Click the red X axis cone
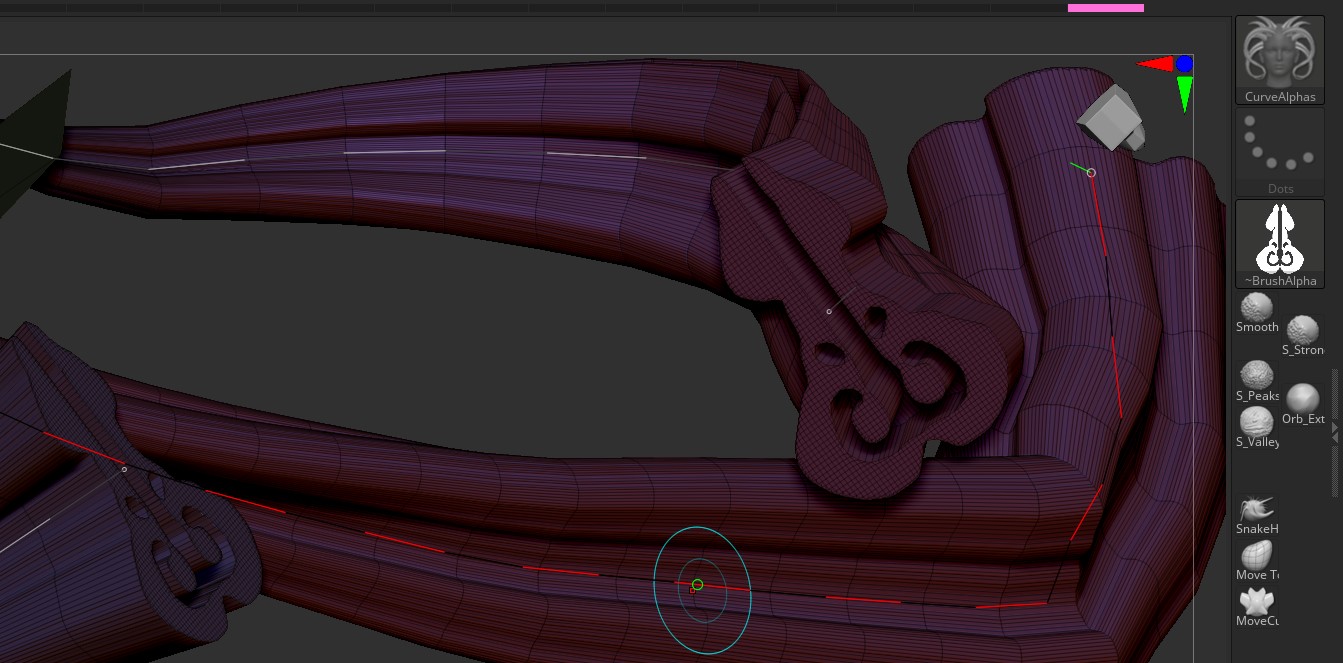Viewport: 1343px width, 663px height. [1154, 64]
